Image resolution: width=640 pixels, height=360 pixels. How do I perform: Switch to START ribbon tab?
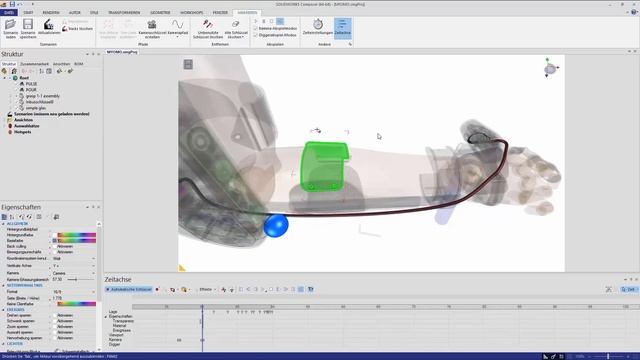(x=28, y=13)
